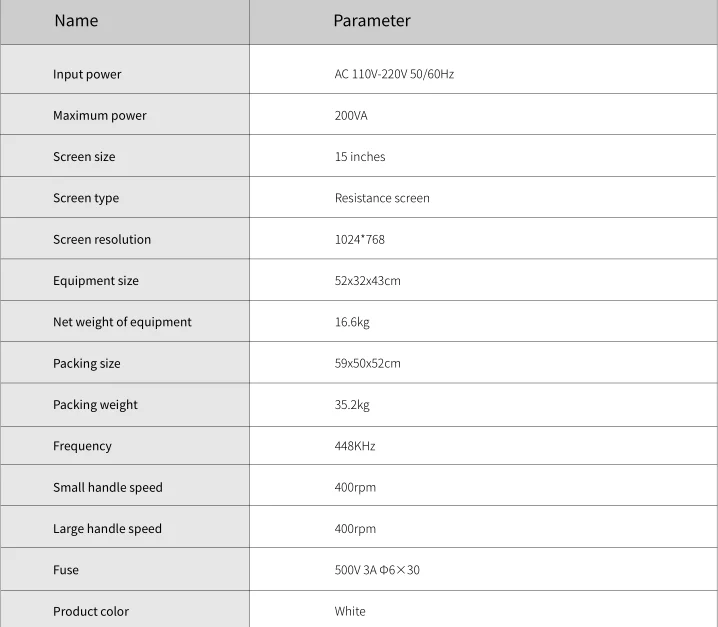Screen dimensions: 718x627
Task: Click the 448KHz frequency value
Action: point(355,446)
